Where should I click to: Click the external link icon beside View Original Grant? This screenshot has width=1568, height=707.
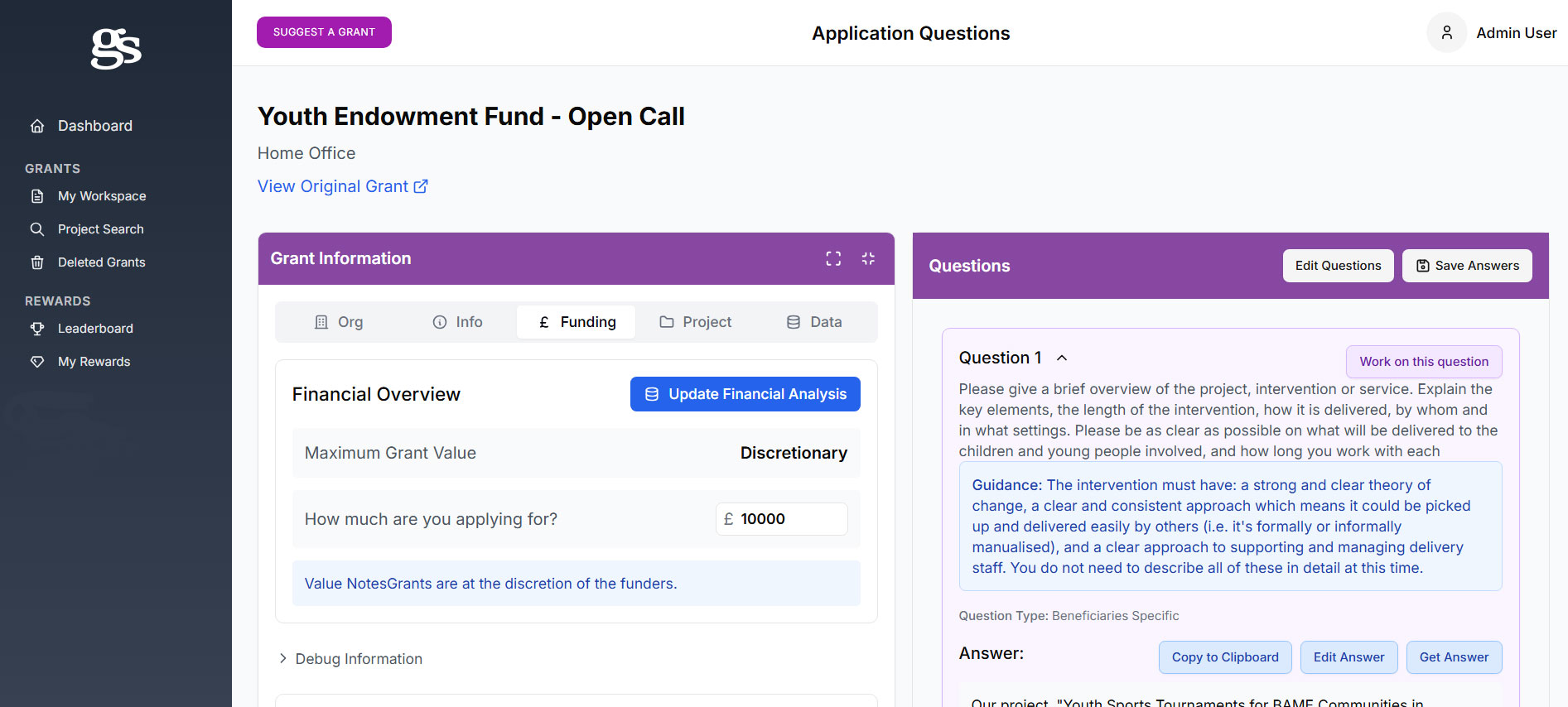coord(421,186)
